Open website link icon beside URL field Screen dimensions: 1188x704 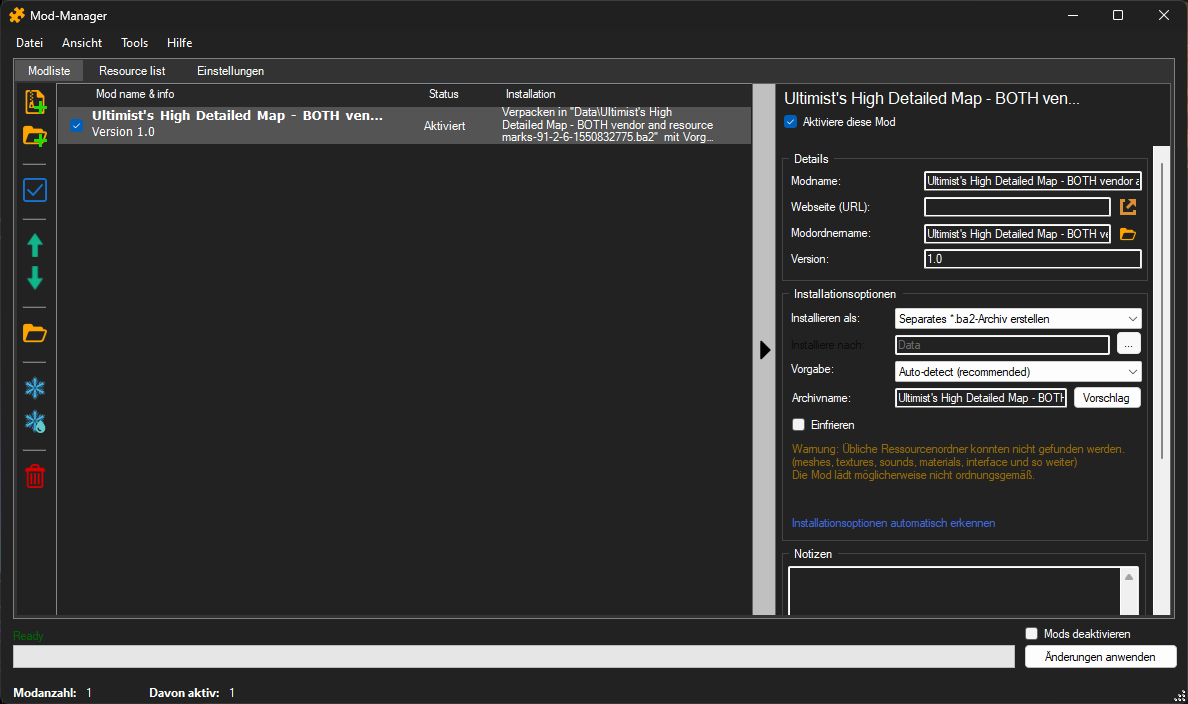click(x=1127, y=206)
